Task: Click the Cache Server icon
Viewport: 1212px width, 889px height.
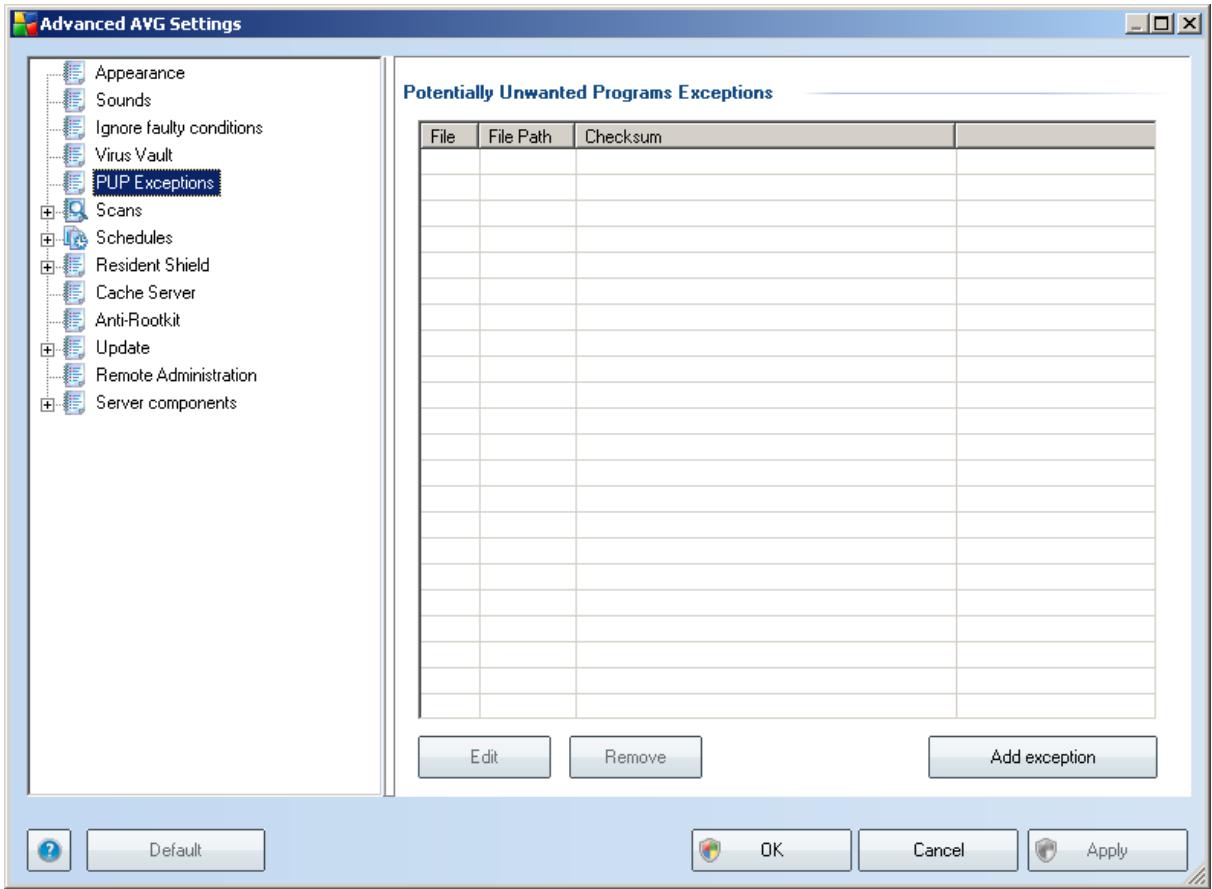Action: [x=73, y=293]
